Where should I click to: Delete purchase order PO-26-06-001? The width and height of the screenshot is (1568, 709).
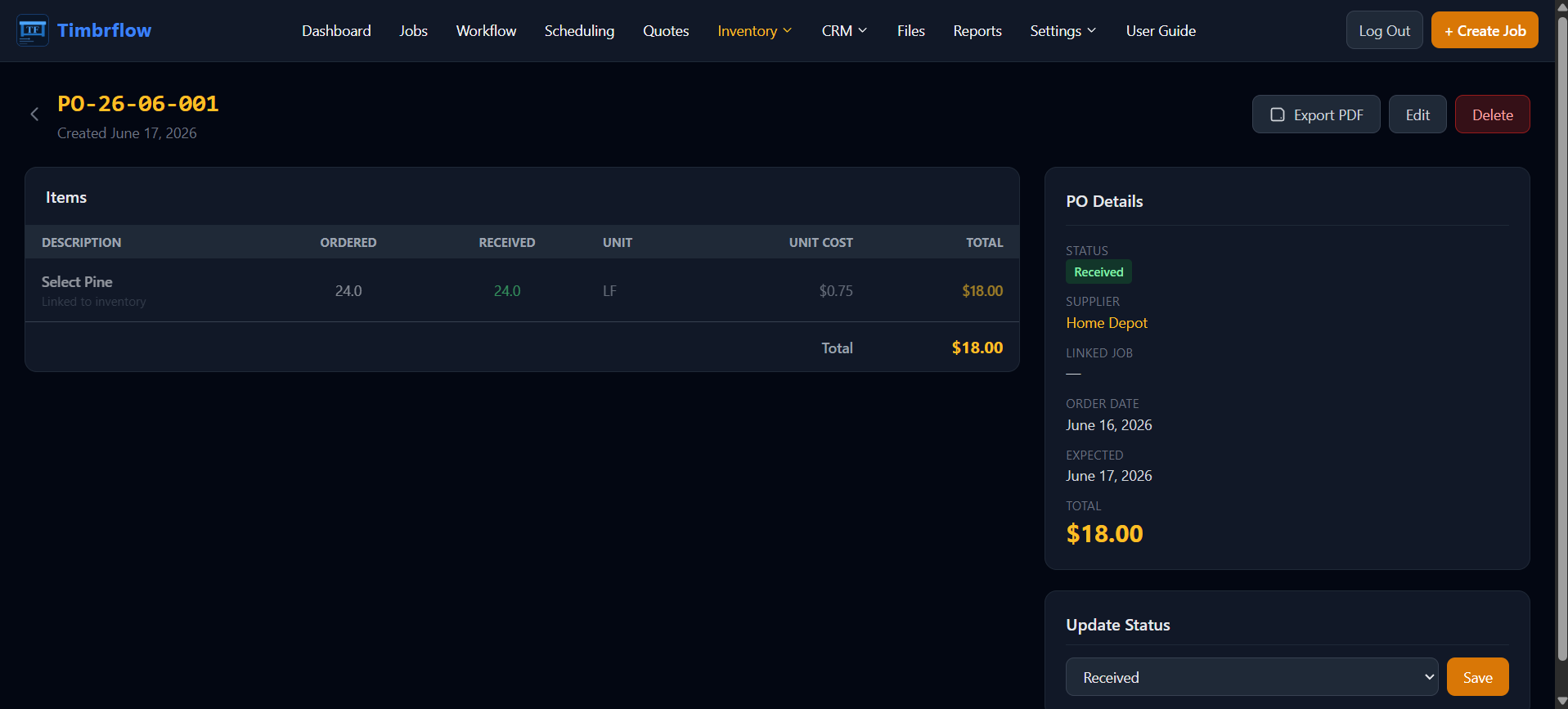click(1492, 114)
